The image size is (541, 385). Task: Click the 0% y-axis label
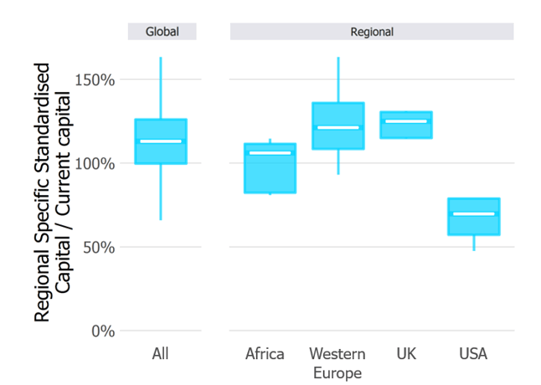[103, 331]
